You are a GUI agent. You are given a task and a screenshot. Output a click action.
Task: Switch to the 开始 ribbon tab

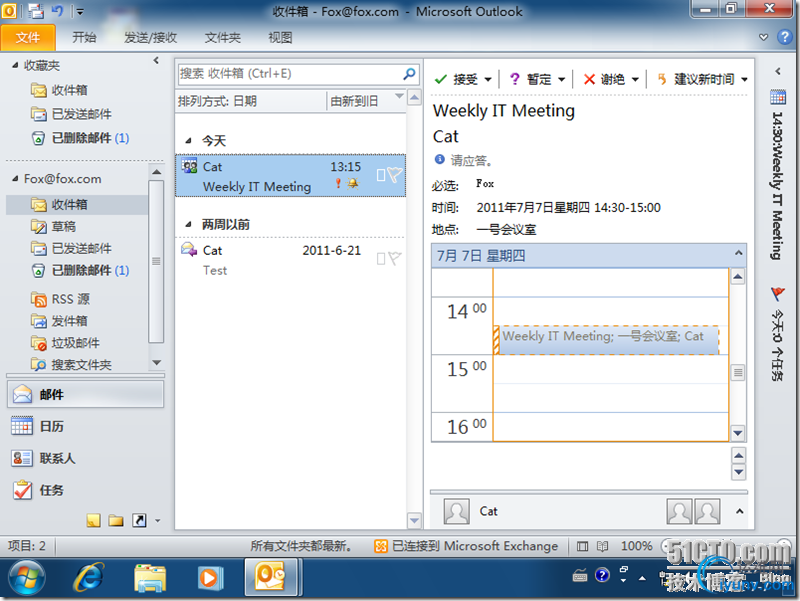84,38
